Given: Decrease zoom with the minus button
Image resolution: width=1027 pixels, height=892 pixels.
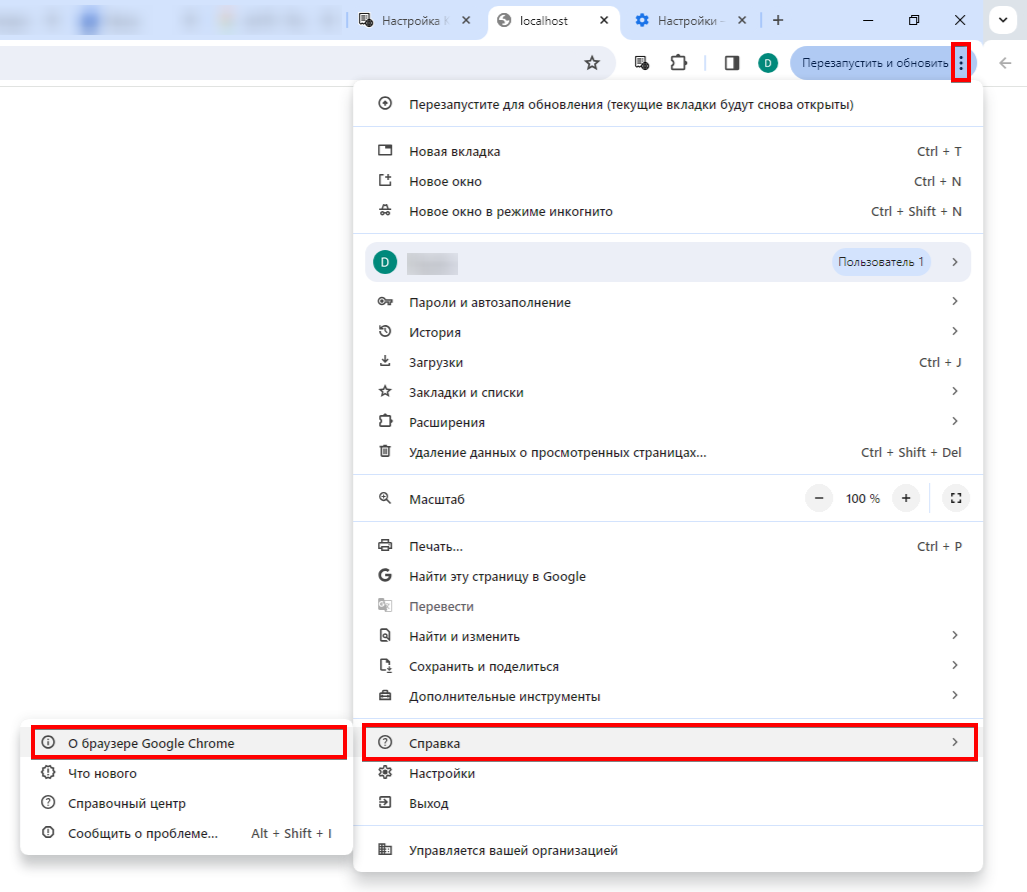Looking at the screenshot, I should [819, 498].
